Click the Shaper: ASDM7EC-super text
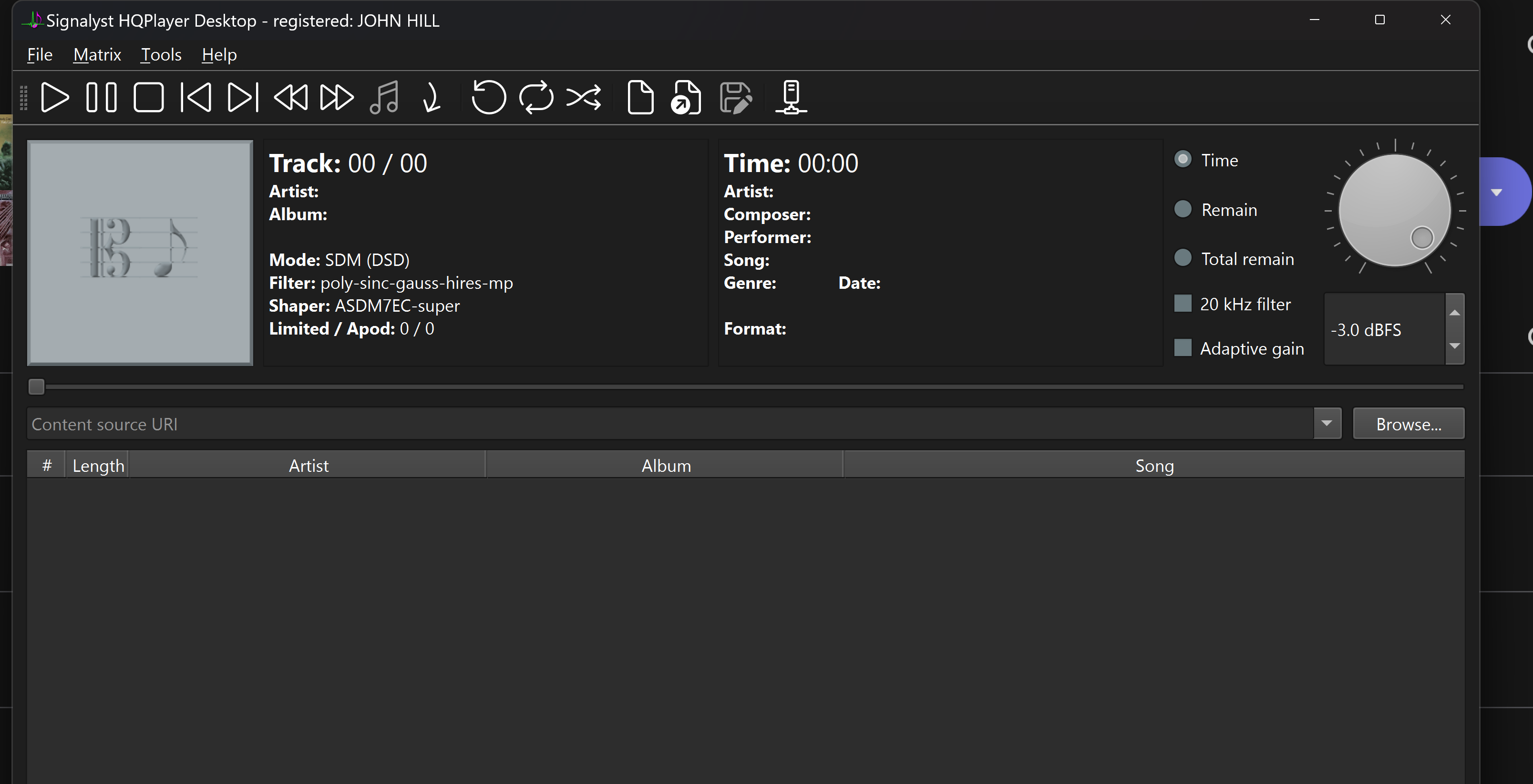The image size is (1533, 784). coord(364,306)
